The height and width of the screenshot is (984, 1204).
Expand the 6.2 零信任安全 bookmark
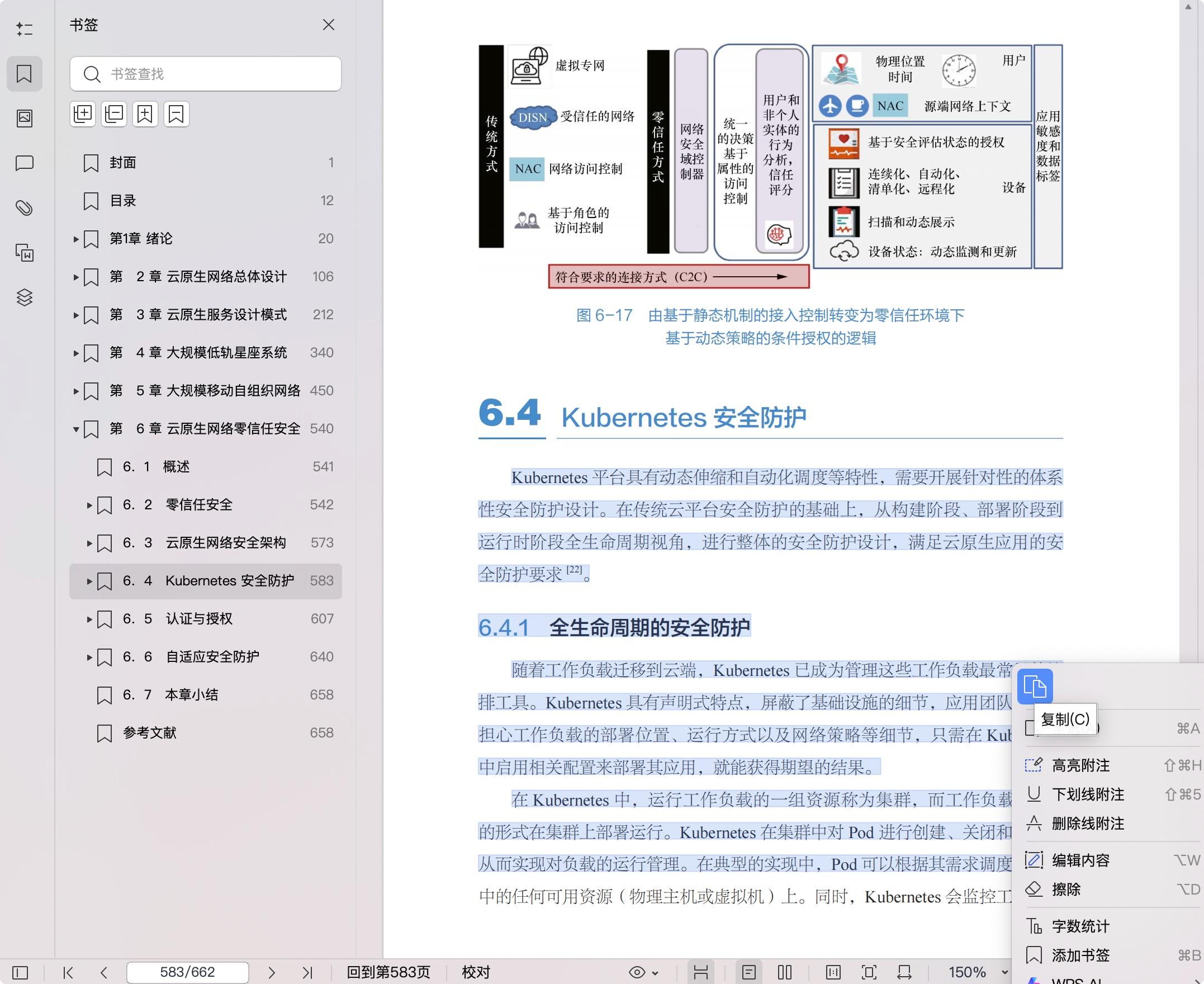(x=89, y=505)
